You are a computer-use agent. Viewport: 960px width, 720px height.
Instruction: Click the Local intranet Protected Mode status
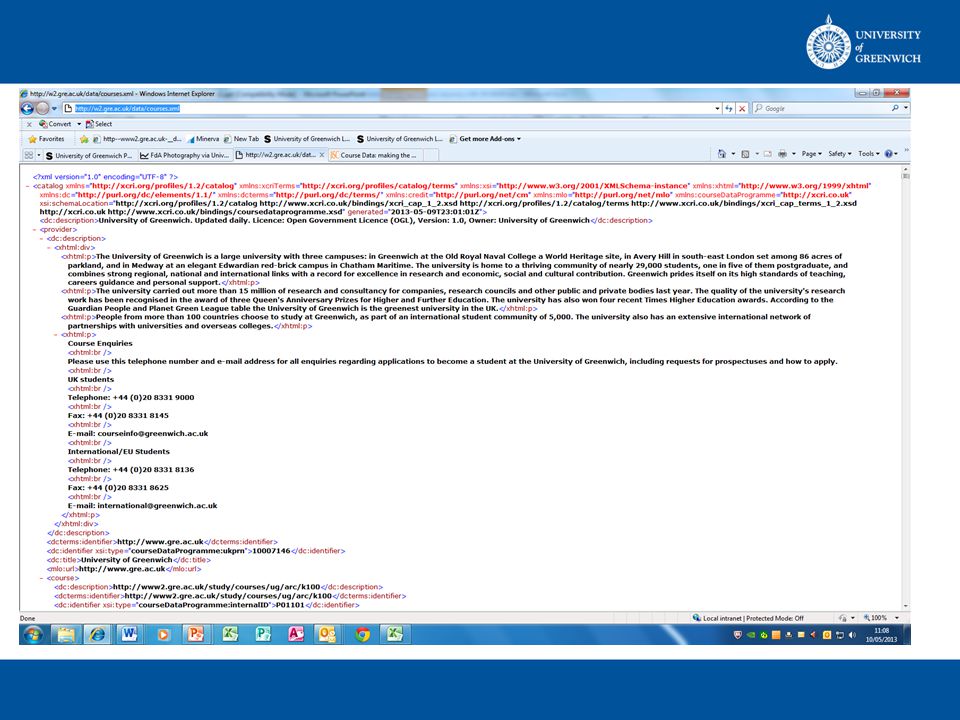tap(748, 618)
